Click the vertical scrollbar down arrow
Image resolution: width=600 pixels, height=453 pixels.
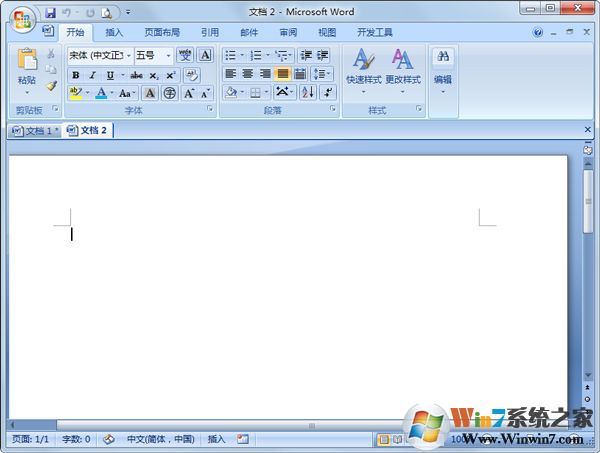(x=588, y=376)
